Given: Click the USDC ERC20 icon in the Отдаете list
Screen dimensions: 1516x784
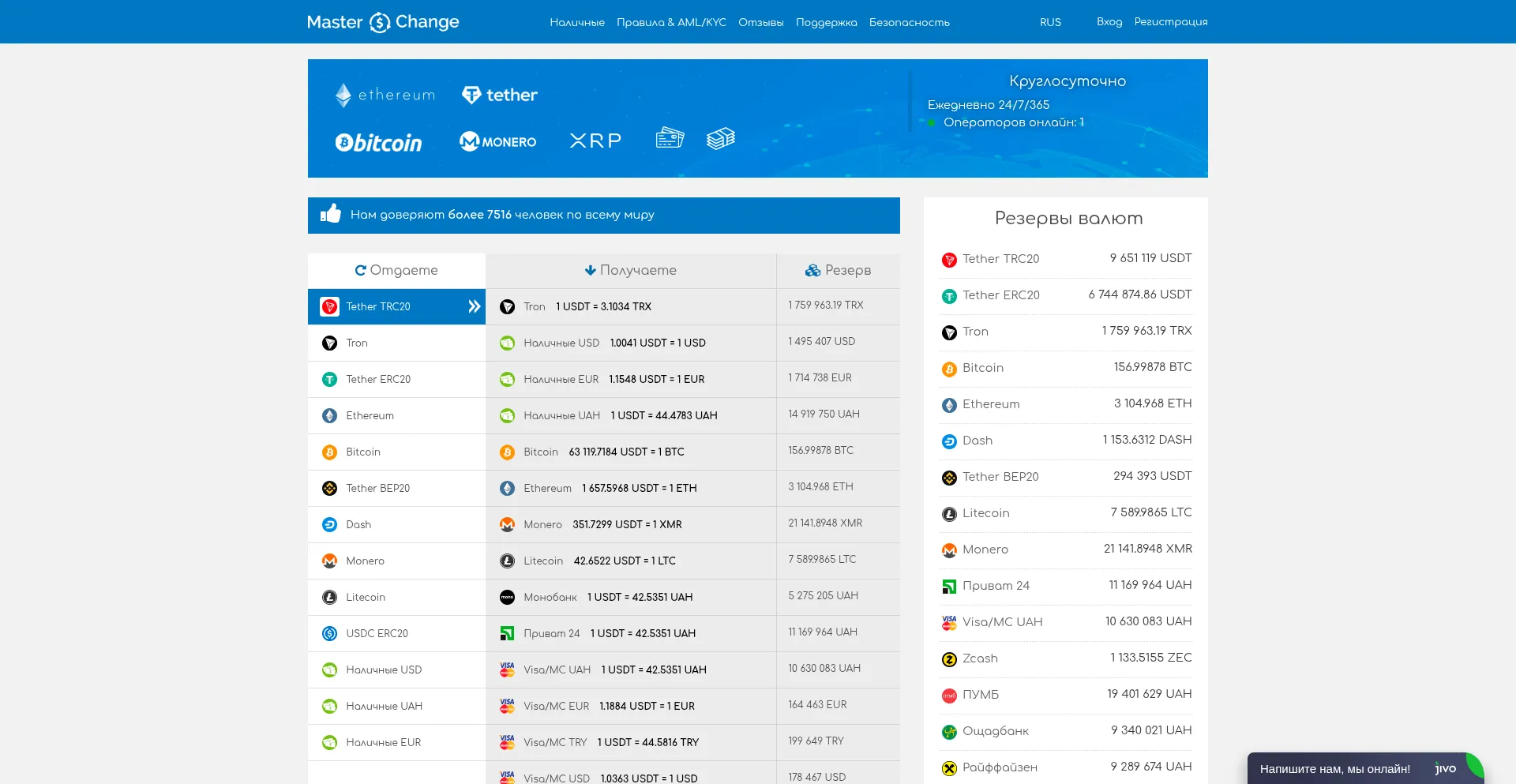Looking at the screenshot, I should [x=329, y=634].
